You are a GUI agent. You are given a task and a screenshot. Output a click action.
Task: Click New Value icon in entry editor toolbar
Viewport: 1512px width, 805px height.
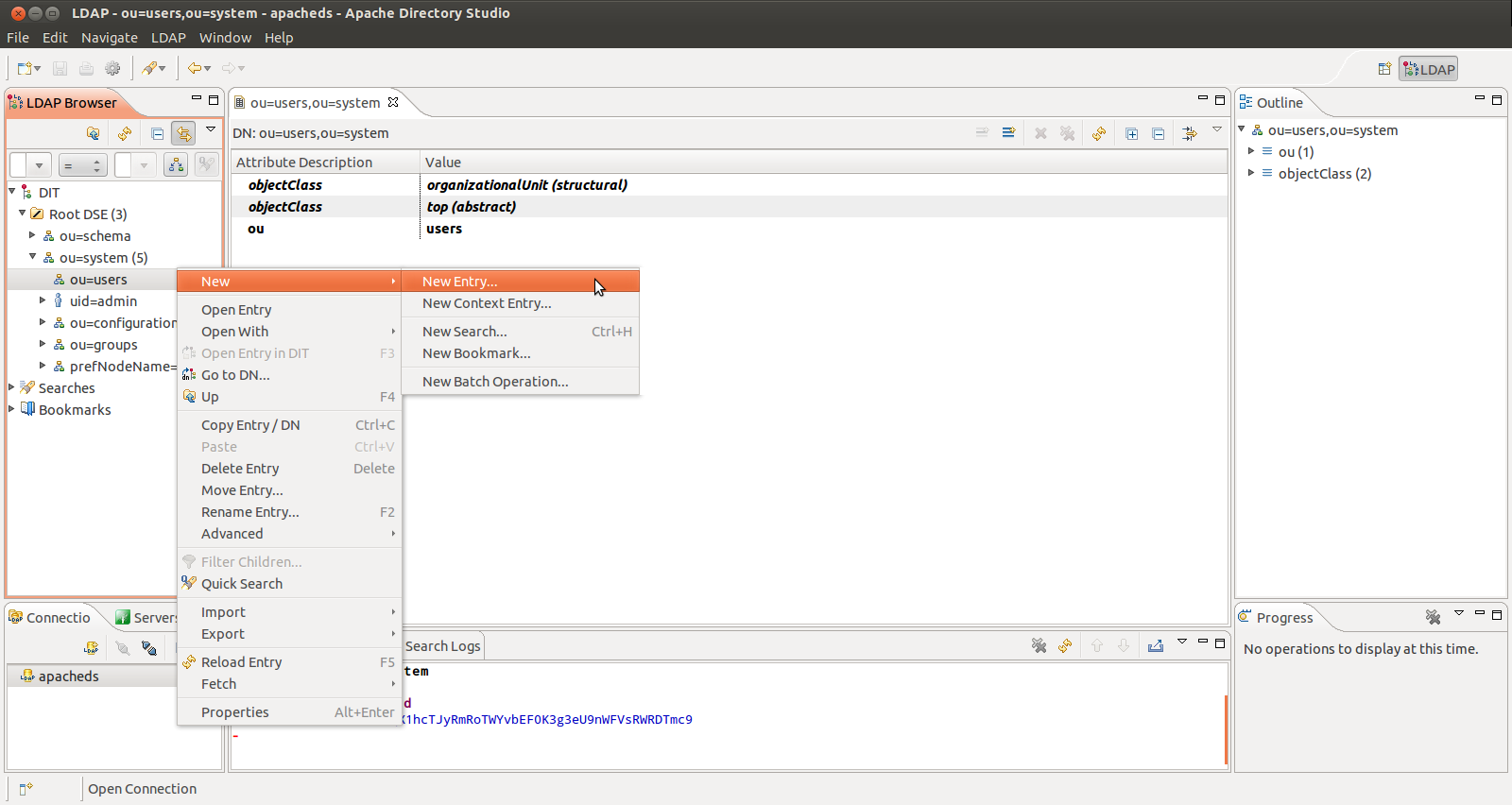click(x=982, y=133)
